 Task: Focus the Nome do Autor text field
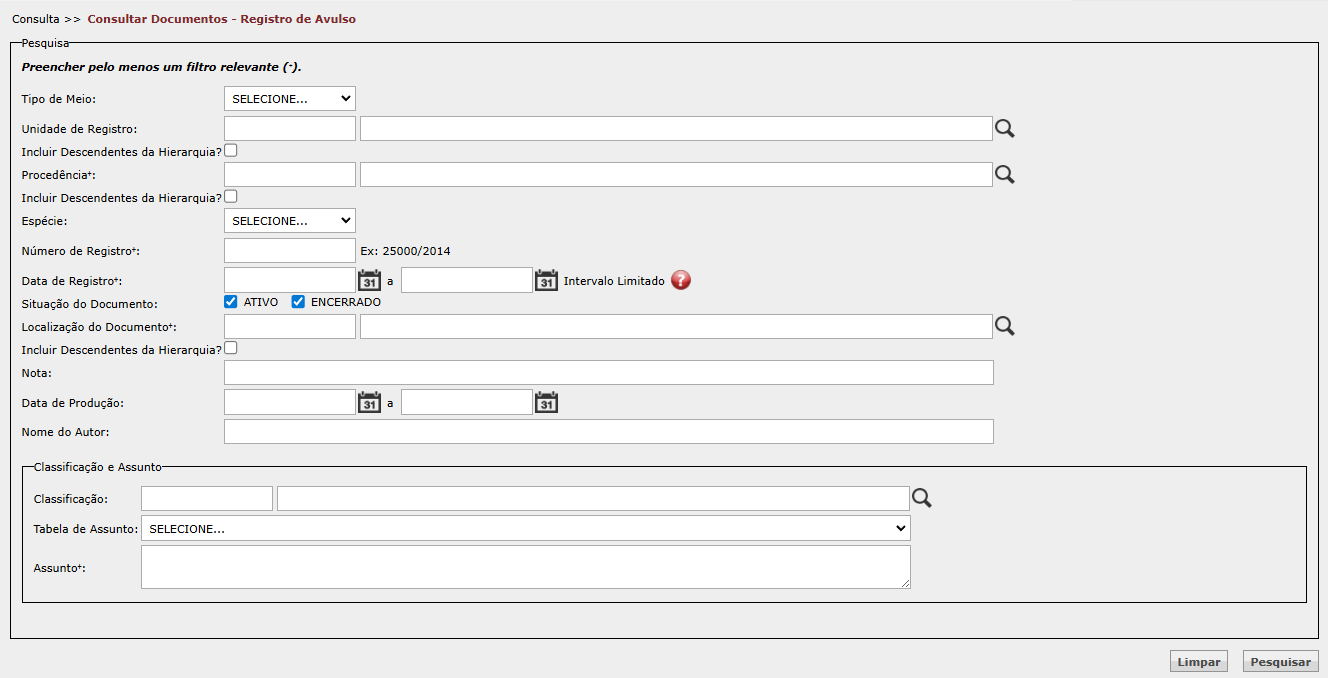608,431
